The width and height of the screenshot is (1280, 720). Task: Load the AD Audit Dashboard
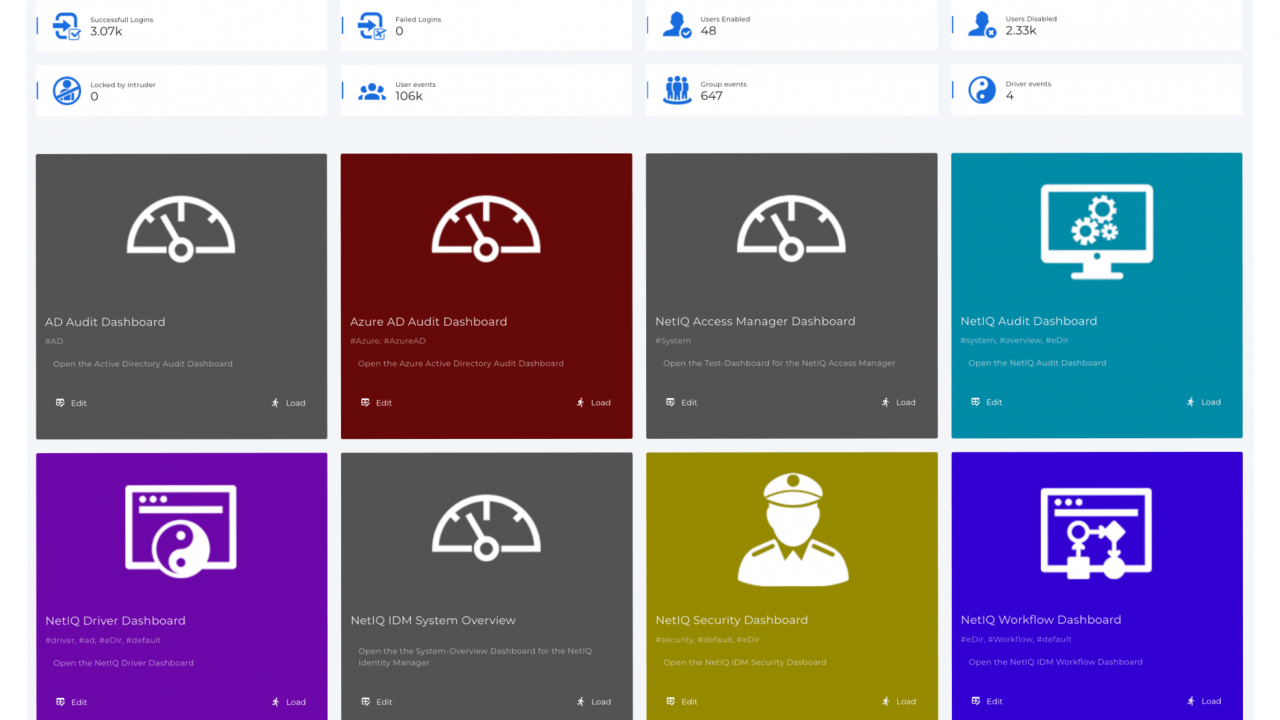click(x=288, y=403)
